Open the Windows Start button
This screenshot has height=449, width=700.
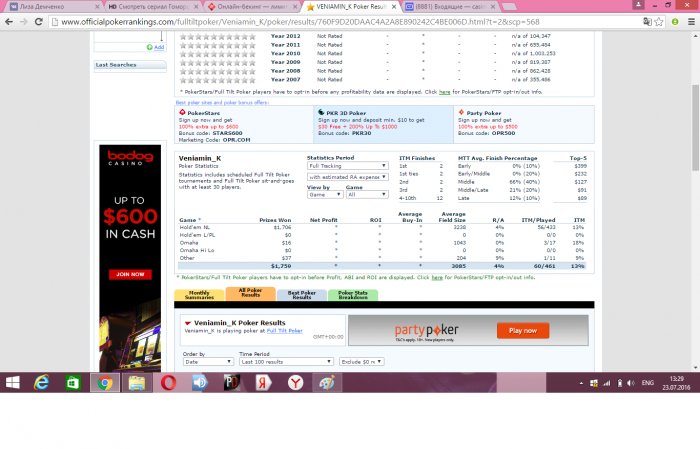click(12, 382)
